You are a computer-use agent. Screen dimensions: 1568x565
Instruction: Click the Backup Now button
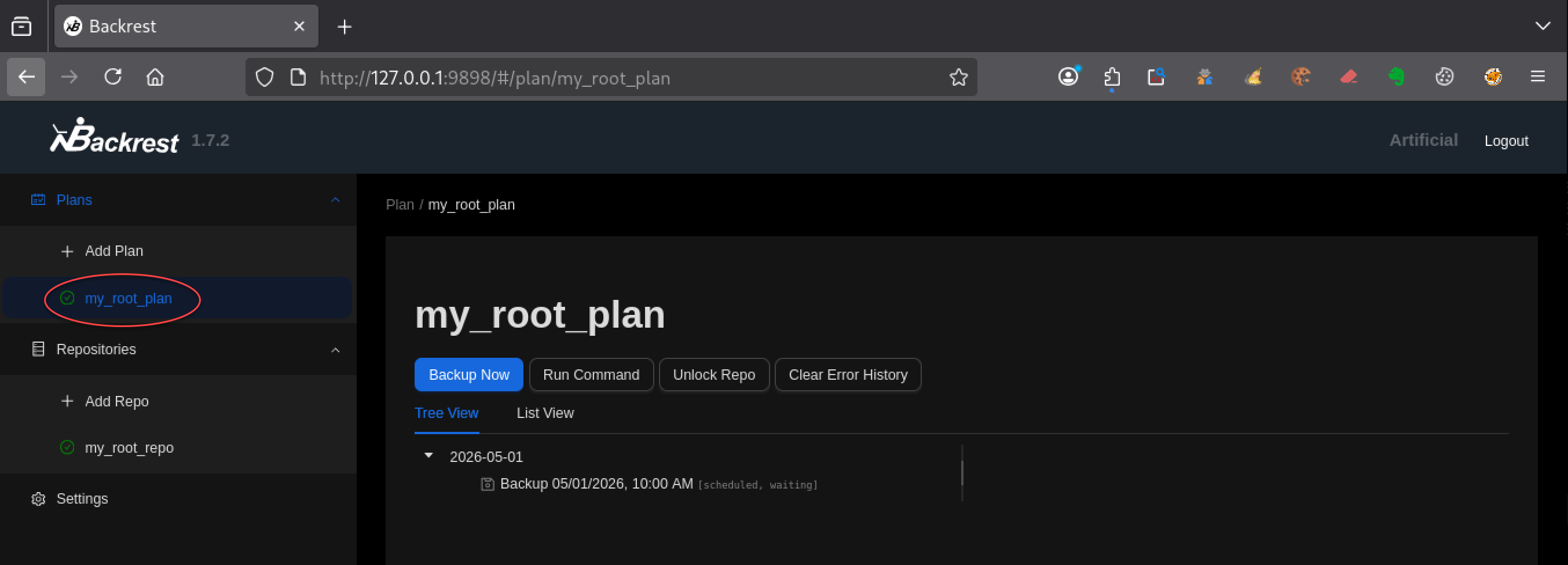pos(468,375)
